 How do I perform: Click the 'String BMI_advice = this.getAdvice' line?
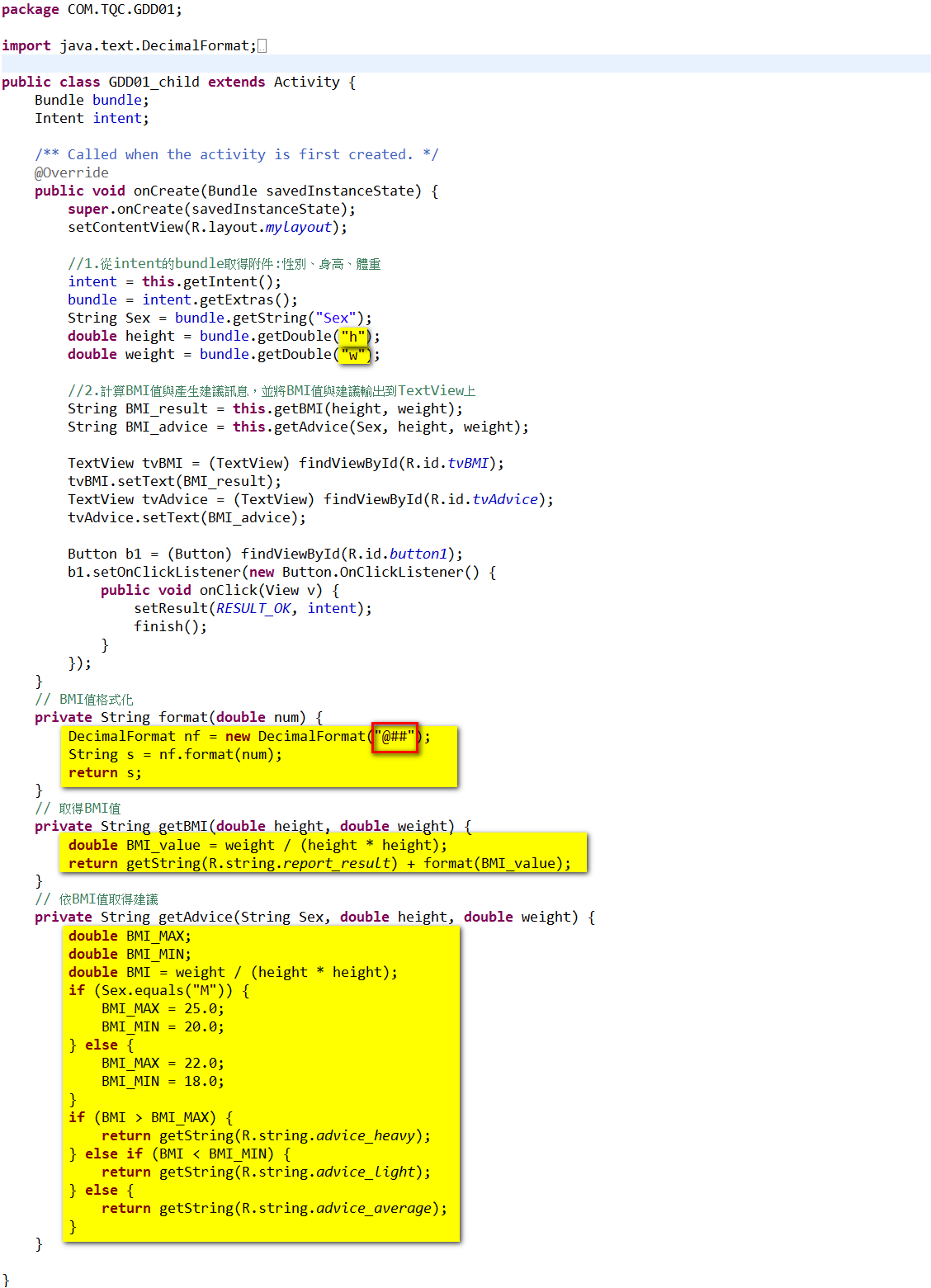pyautogui.click(x=299, y=427)
